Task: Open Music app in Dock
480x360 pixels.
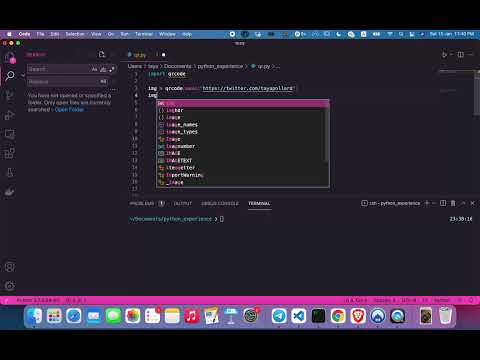Action: (191, 316)
